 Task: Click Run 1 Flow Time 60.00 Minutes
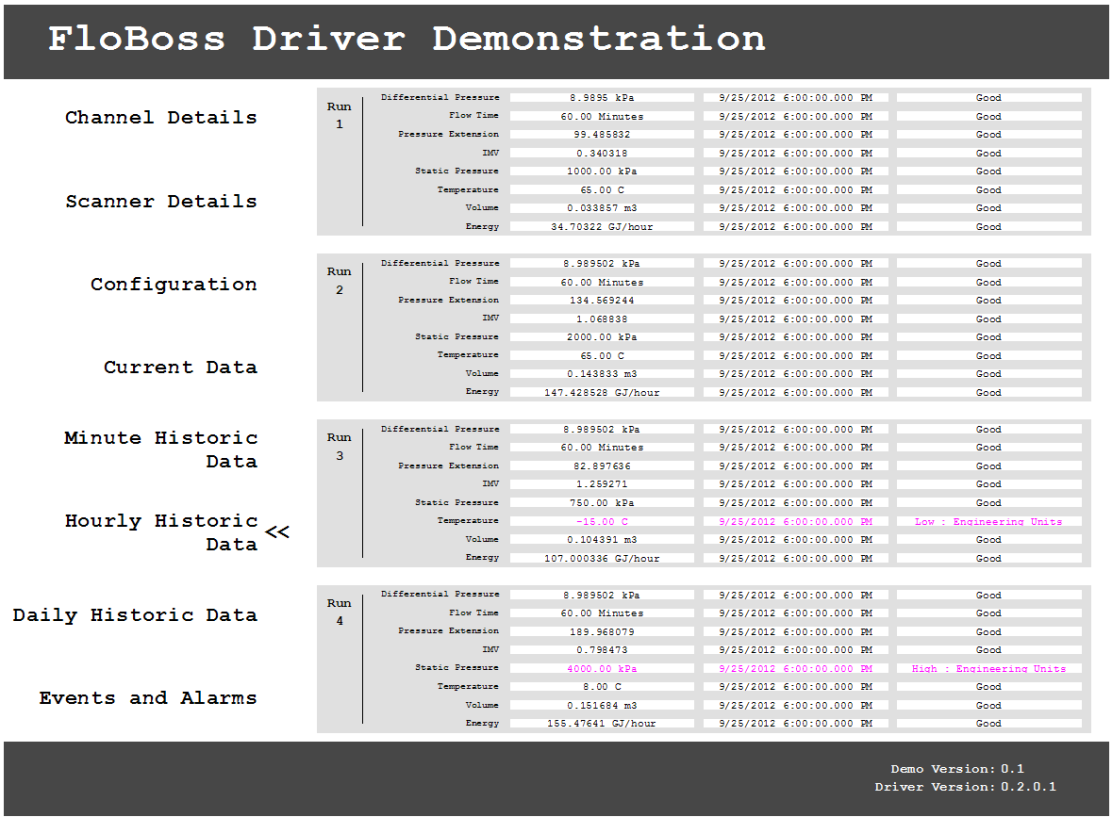601,116
